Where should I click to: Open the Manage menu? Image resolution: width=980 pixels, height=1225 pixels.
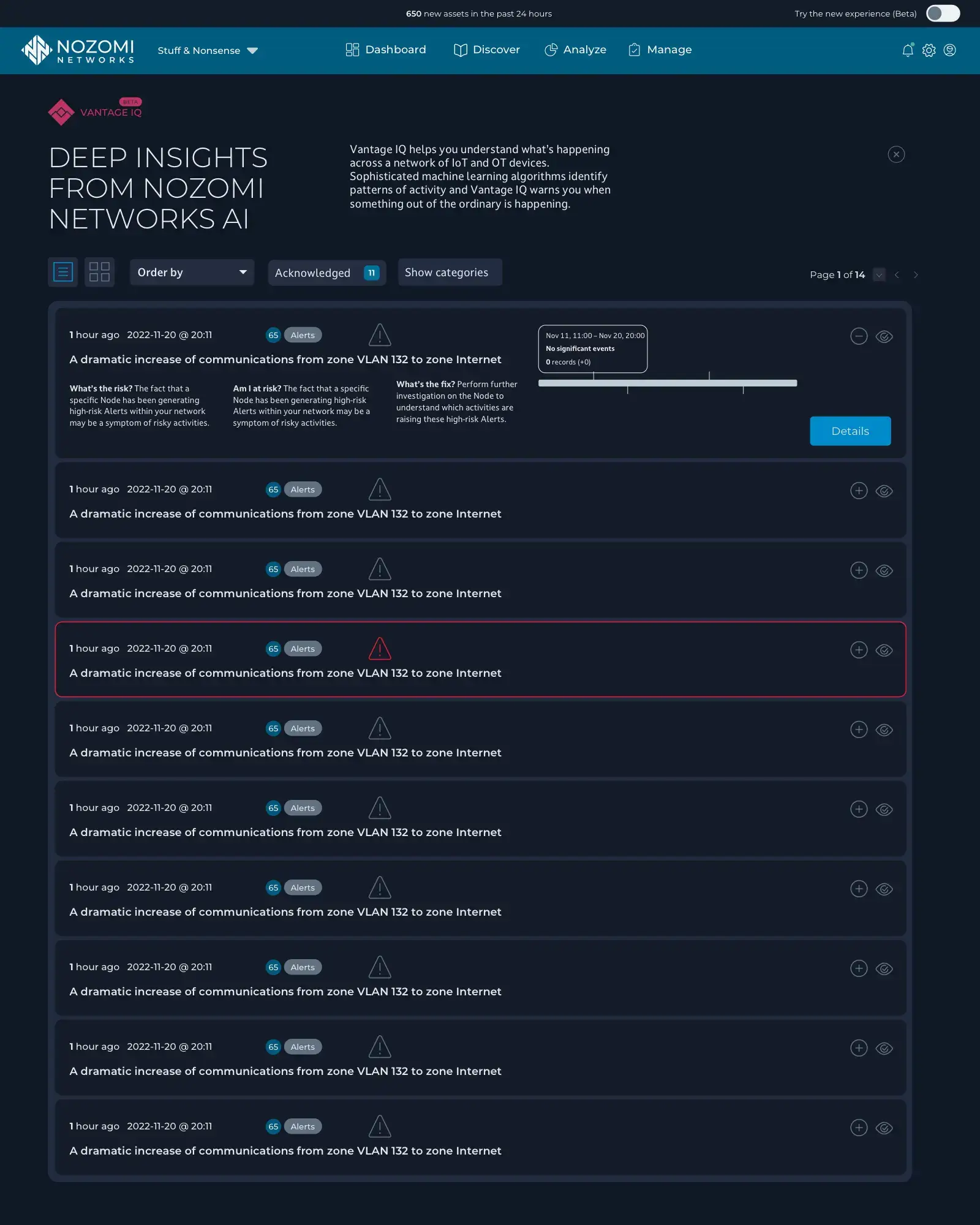tap(660, 50)
